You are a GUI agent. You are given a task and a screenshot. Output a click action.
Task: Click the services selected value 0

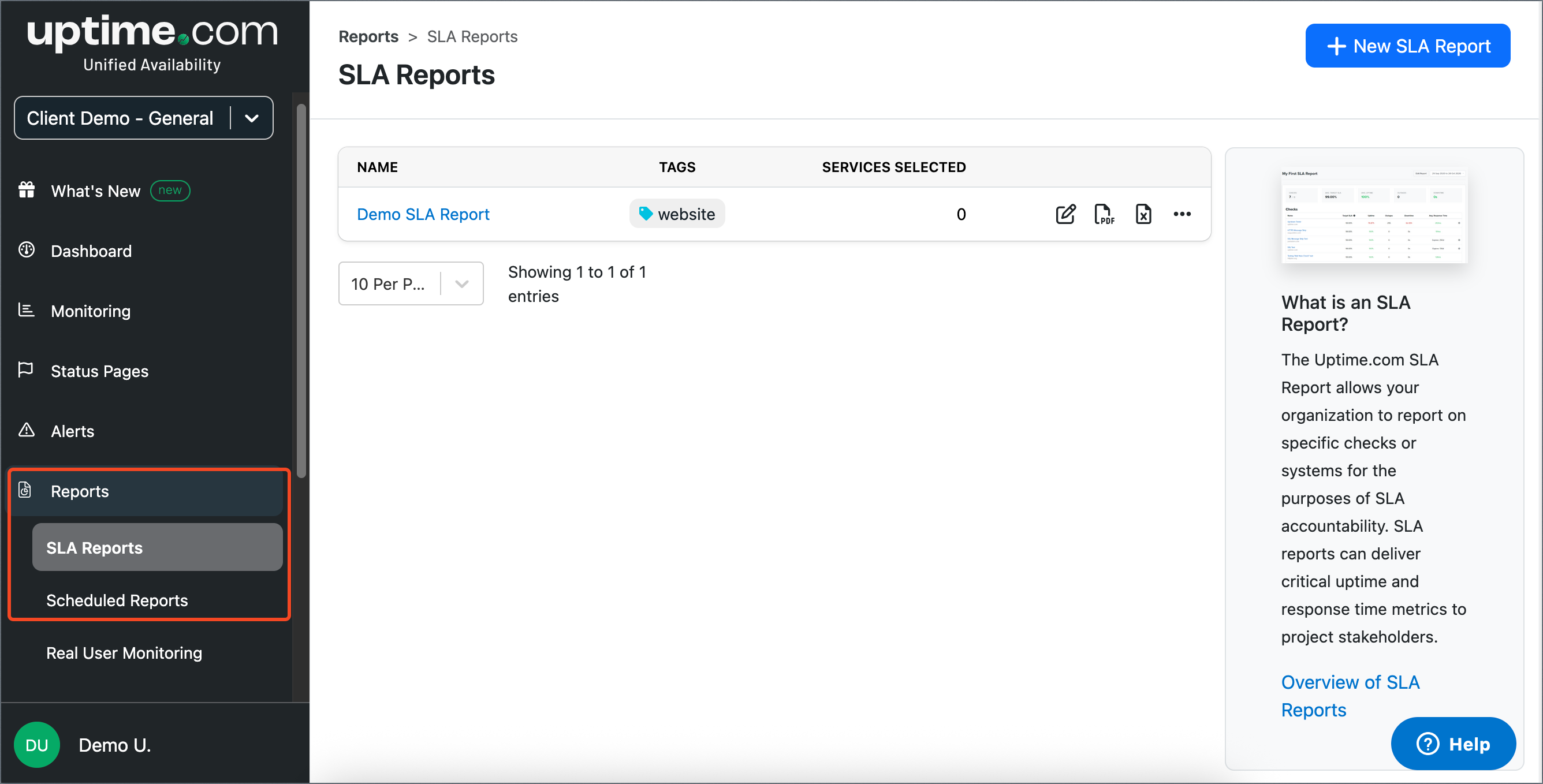point(961,214)
